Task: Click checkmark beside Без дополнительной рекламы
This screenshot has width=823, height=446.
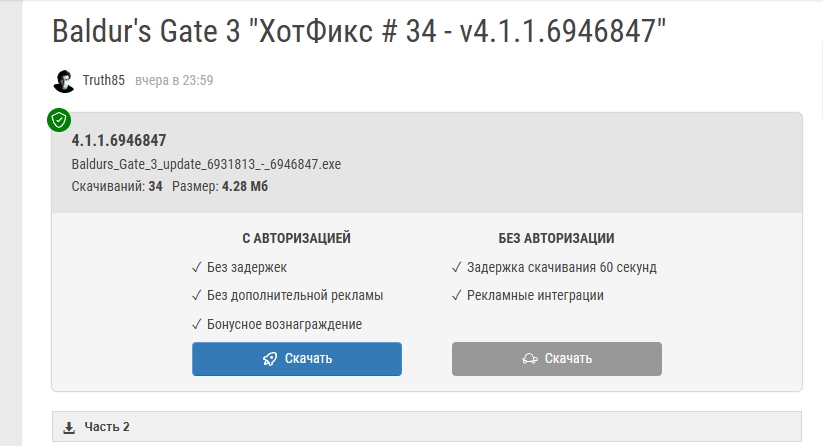Action: coord(197,296)
